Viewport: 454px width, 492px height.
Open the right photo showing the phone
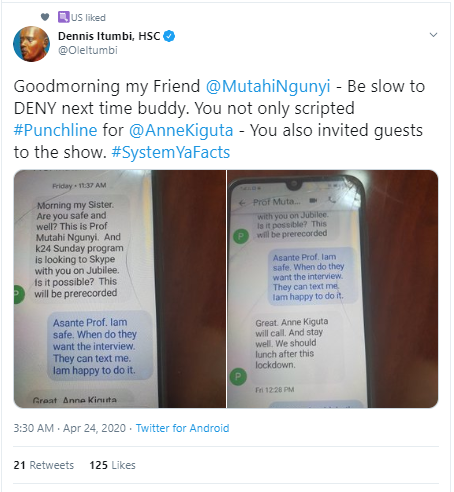(x=333, y=289)
